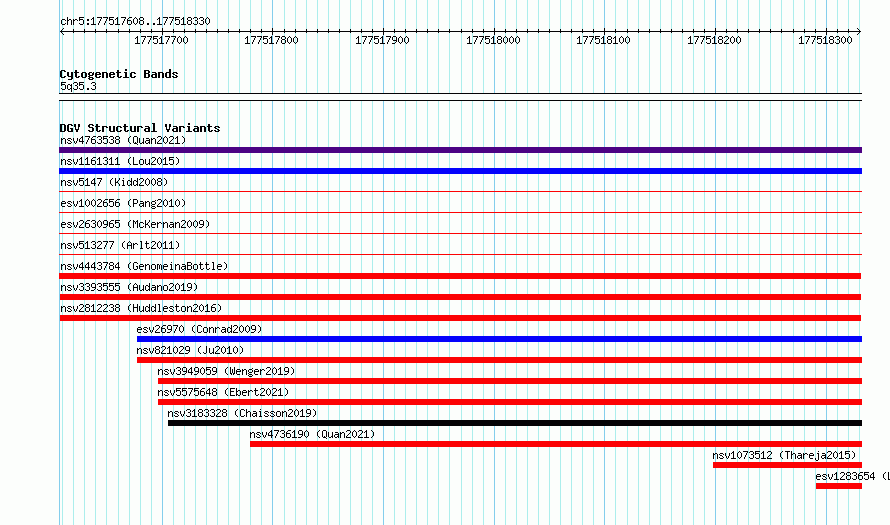Screen dimensions: 890x525
Task: Click the nsv1073512 (Thareja2015) label
Action: [784, 455]
